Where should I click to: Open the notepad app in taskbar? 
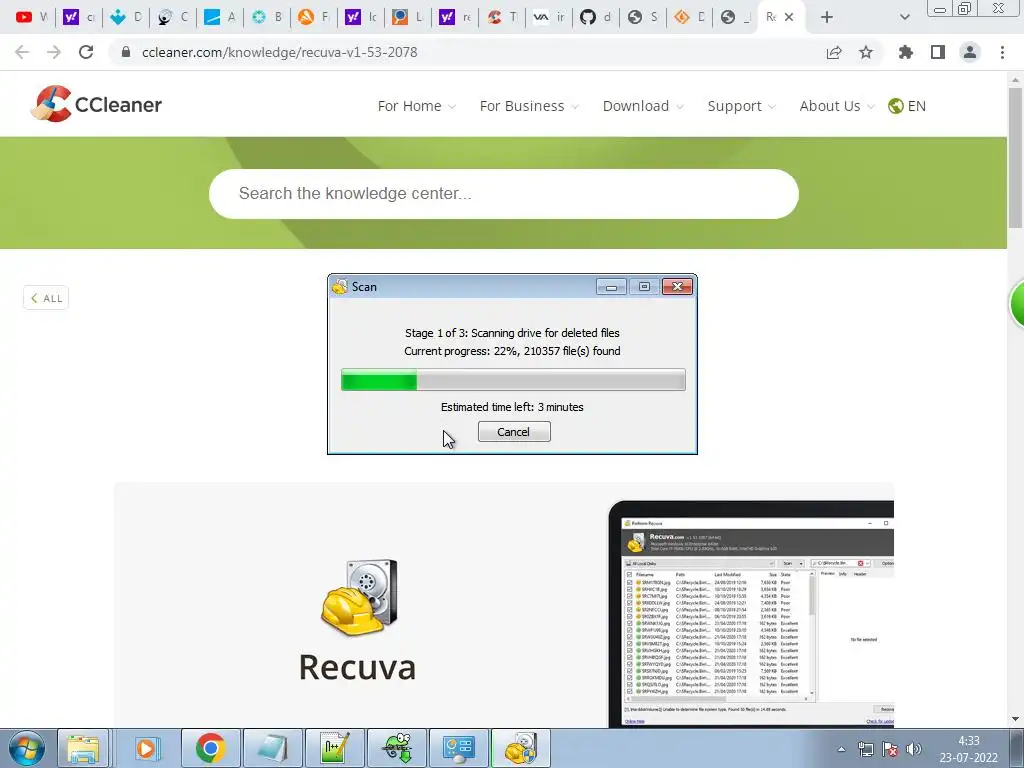272,748
